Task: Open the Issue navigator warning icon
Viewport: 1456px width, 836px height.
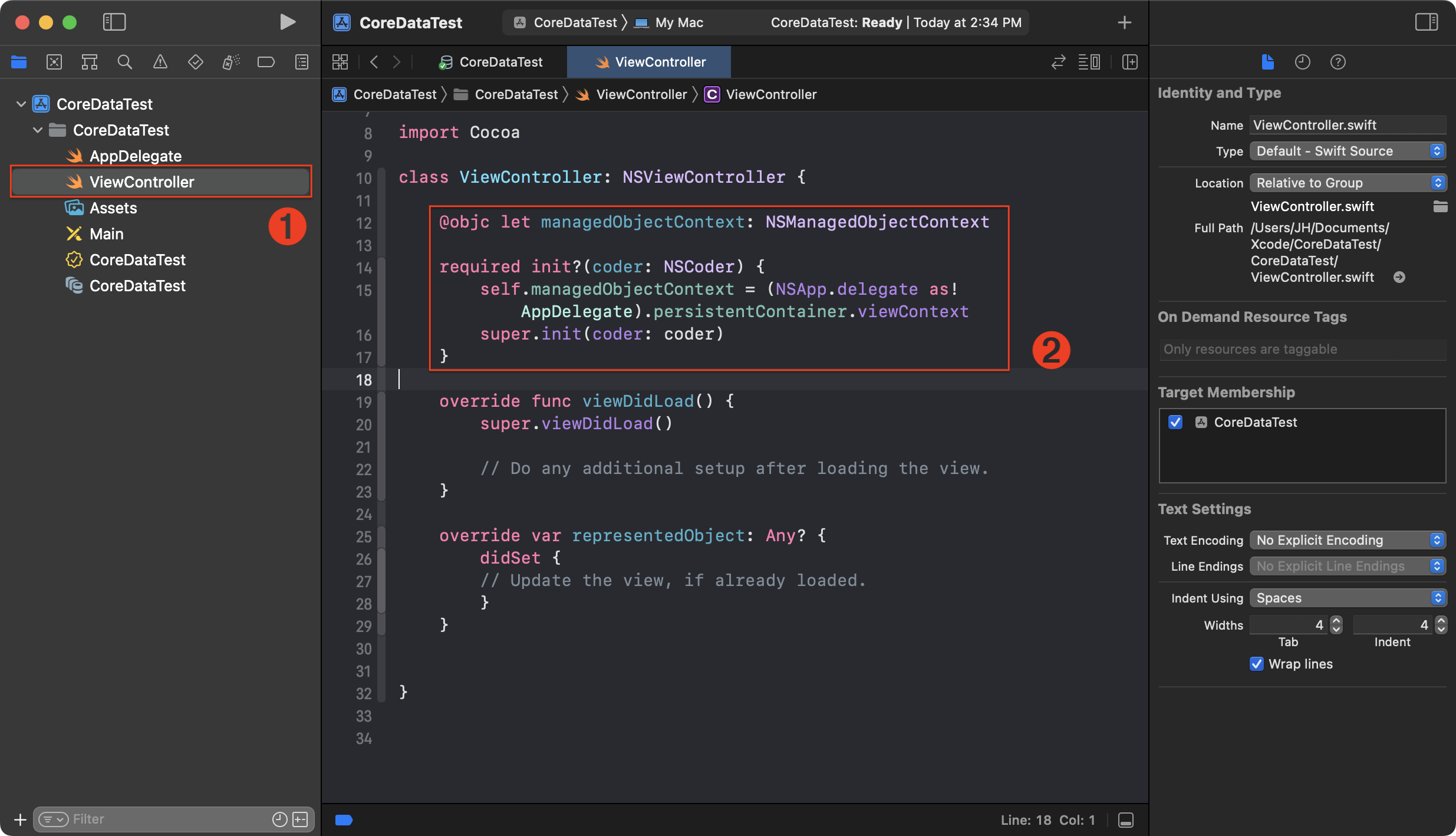Action: click(160, 62)
